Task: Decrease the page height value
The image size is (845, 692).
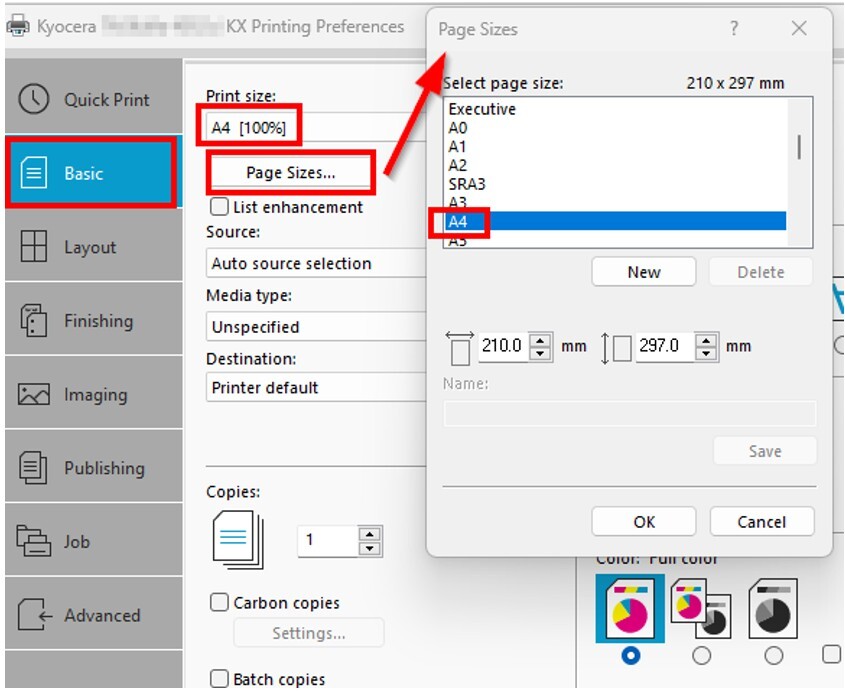Action: point(706,353)
